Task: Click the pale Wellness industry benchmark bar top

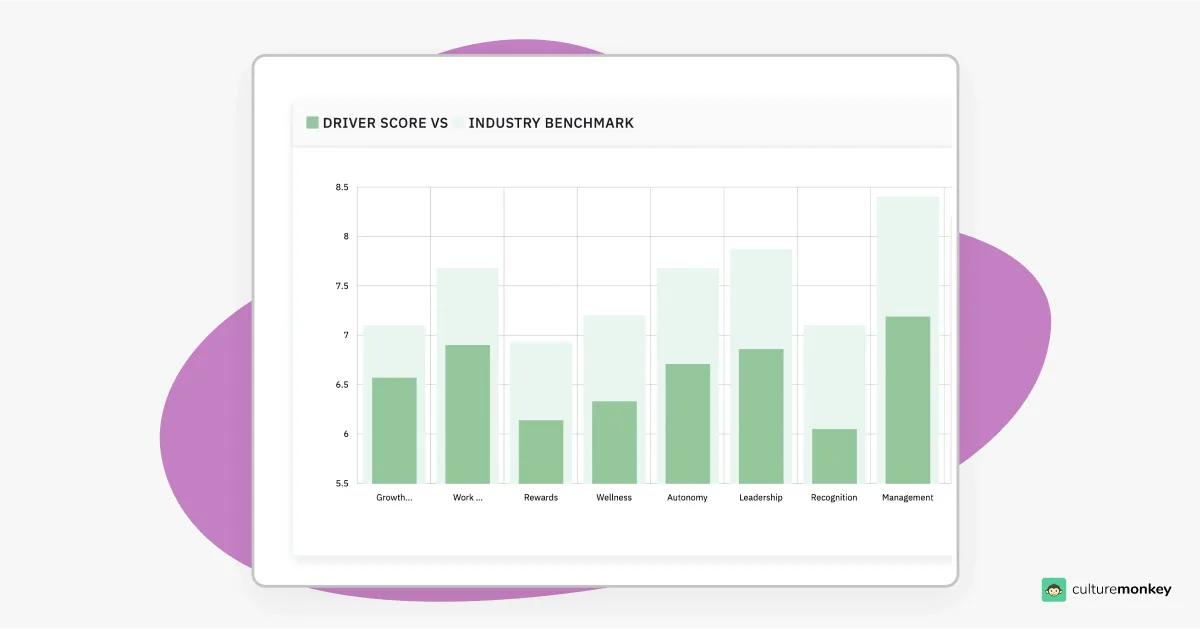Action: click(614, 357)
